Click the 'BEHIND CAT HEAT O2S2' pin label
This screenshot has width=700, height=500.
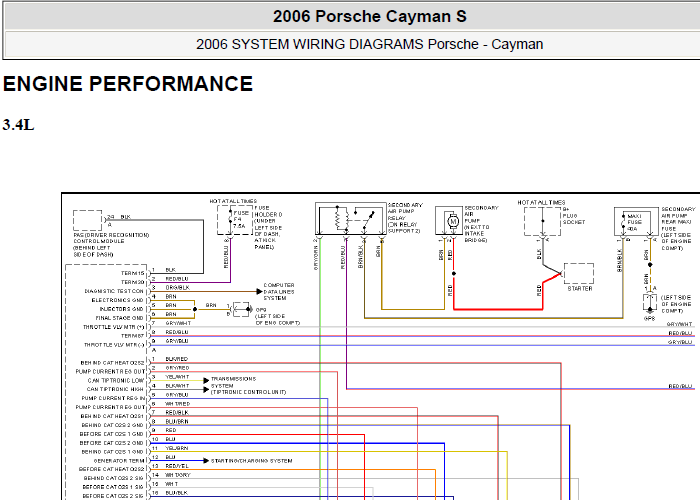pos(112,362)
